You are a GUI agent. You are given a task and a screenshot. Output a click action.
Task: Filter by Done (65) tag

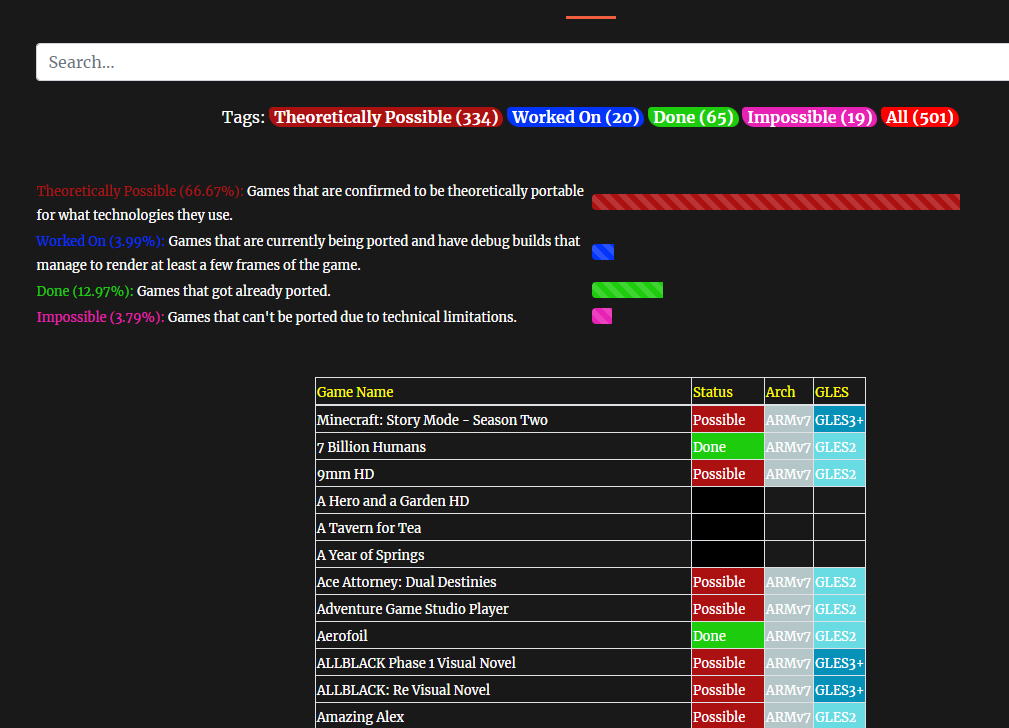pos(693,117)
